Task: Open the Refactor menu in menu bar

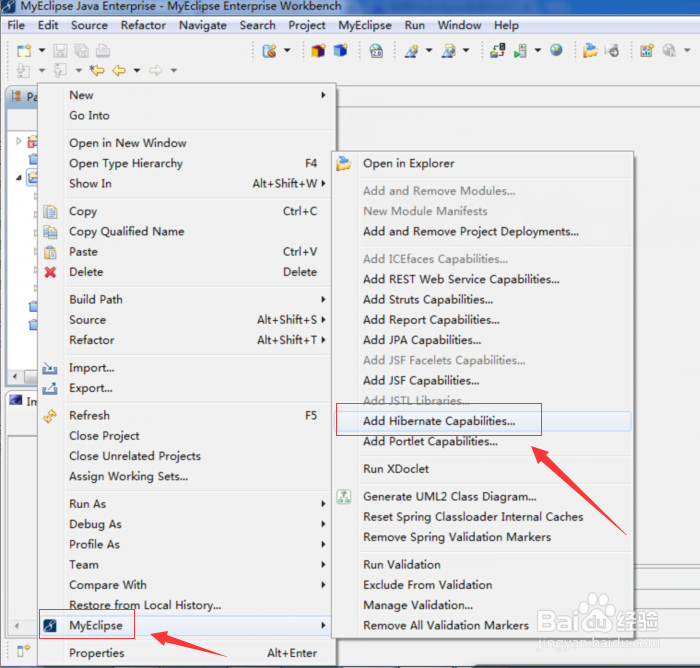Action: click(143, 25)
